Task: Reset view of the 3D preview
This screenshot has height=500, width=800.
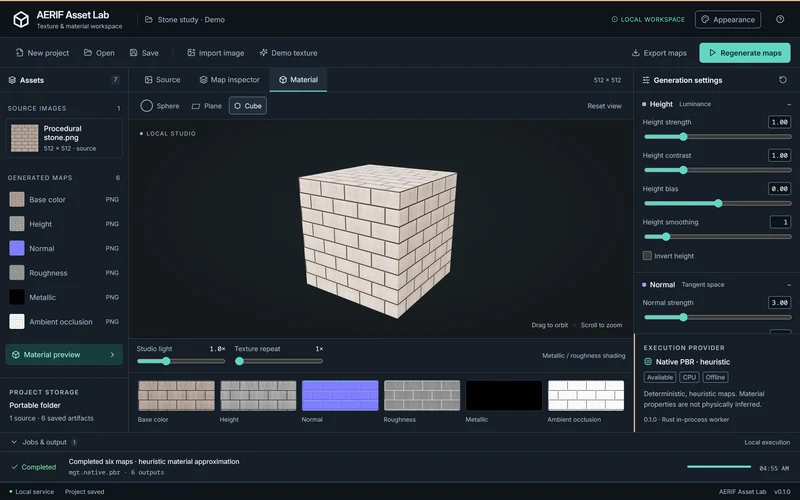Action: pos(604,106)
